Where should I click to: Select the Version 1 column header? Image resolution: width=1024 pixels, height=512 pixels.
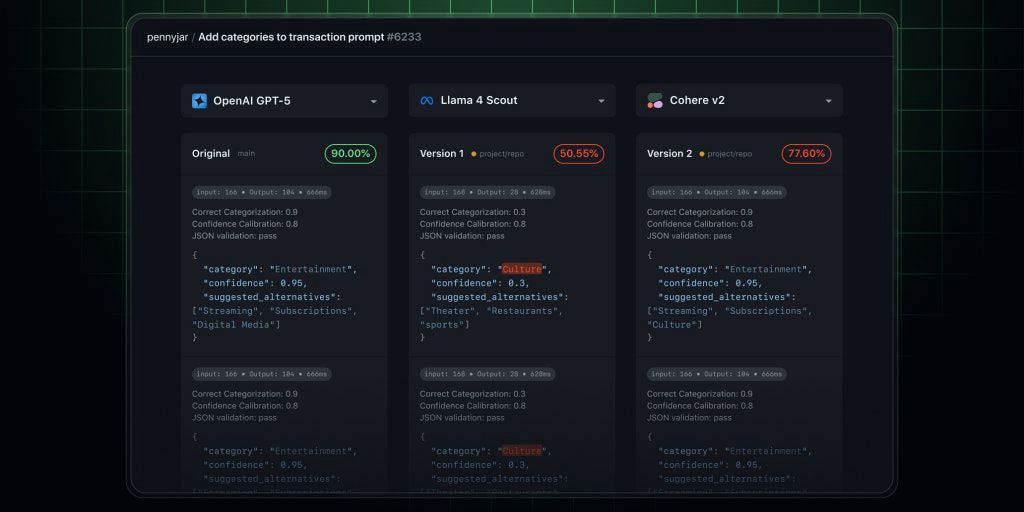tap(441, 154)
